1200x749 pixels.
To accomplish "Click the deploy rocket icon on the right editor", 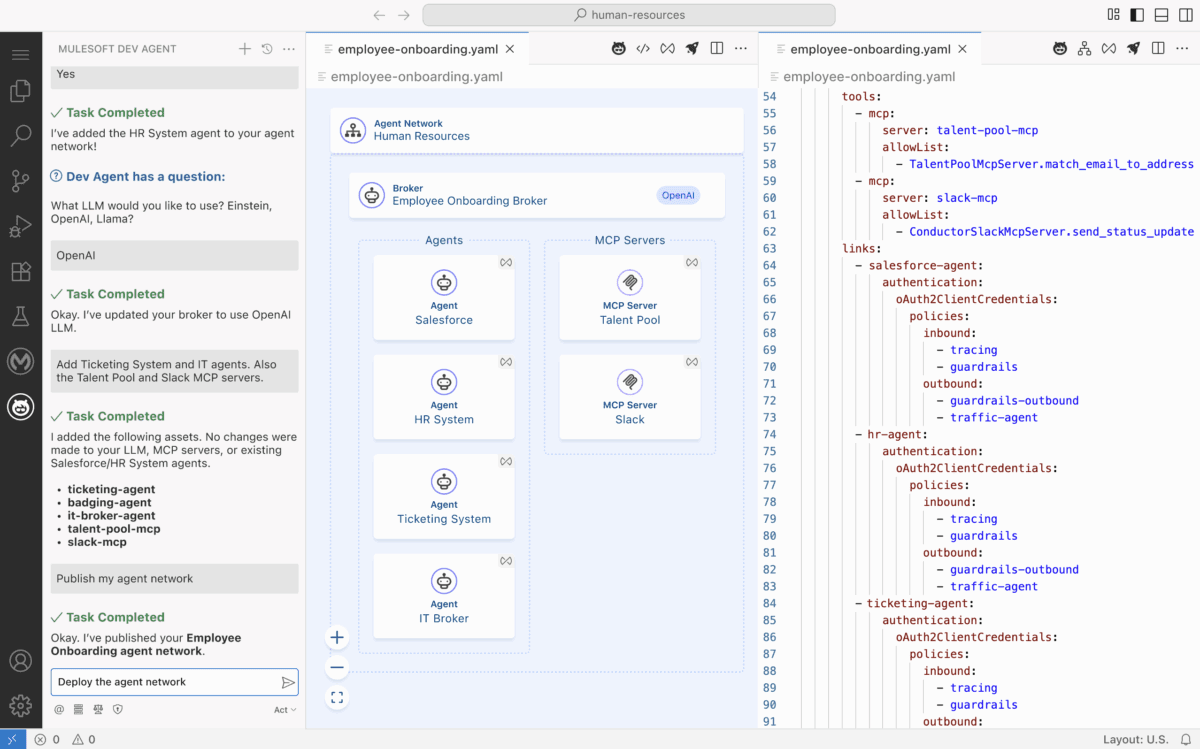I will (1132, 47).
